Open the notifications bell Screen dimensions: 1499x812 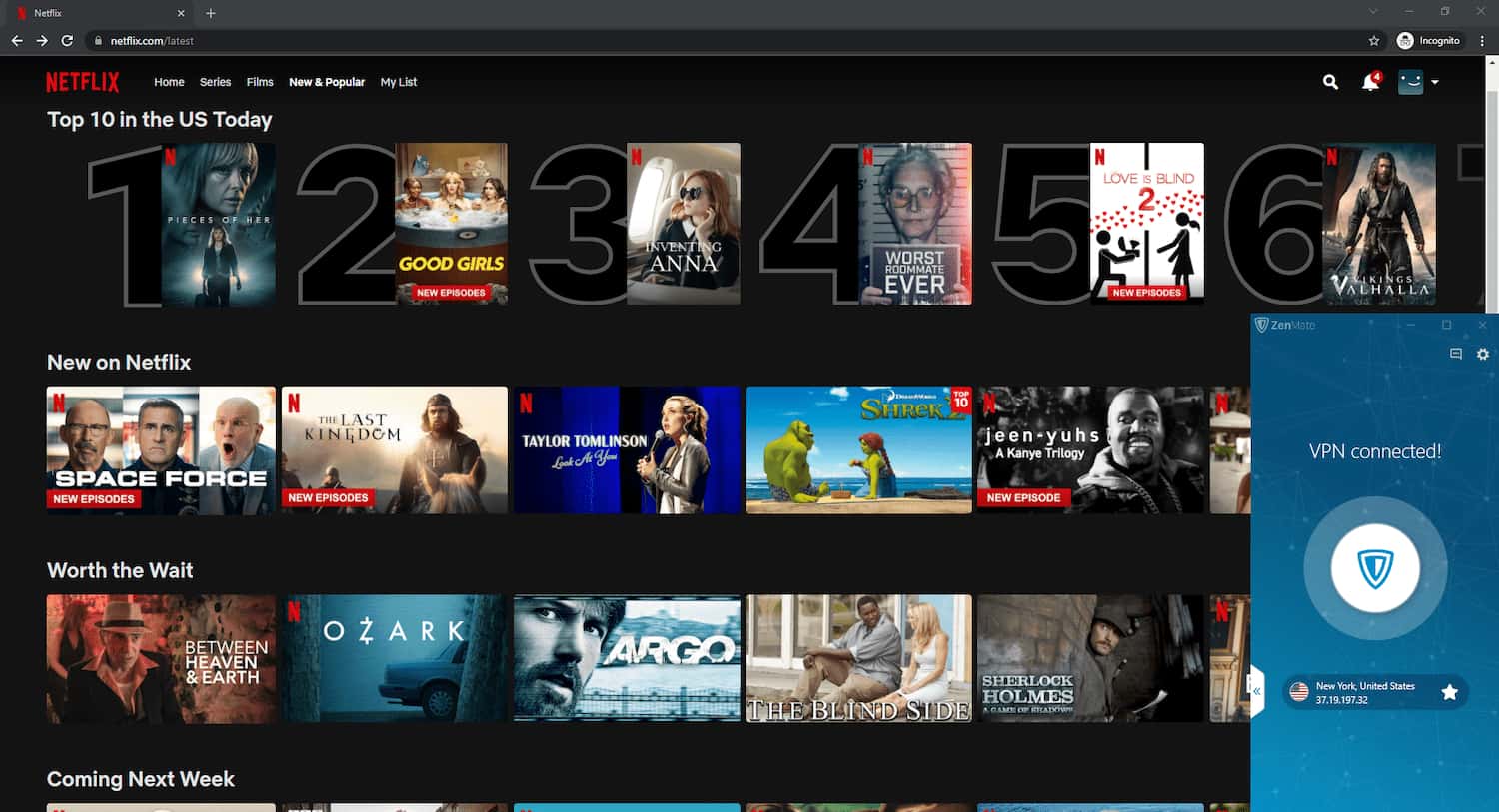click(x=1370, y=82)
